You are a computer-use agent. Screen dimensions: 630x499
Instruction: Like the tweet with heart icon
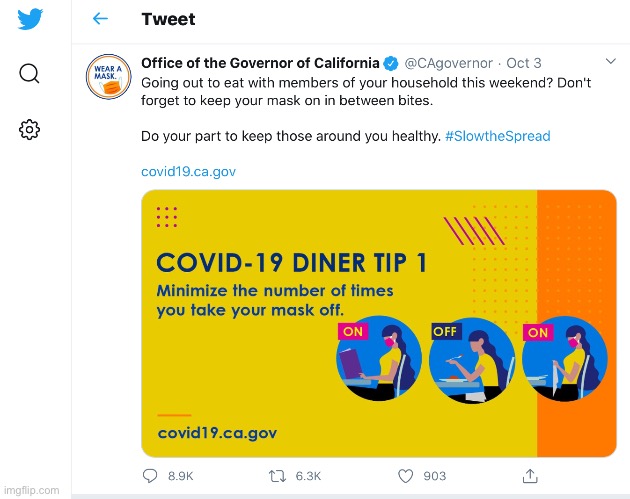(x=406, y=476)
